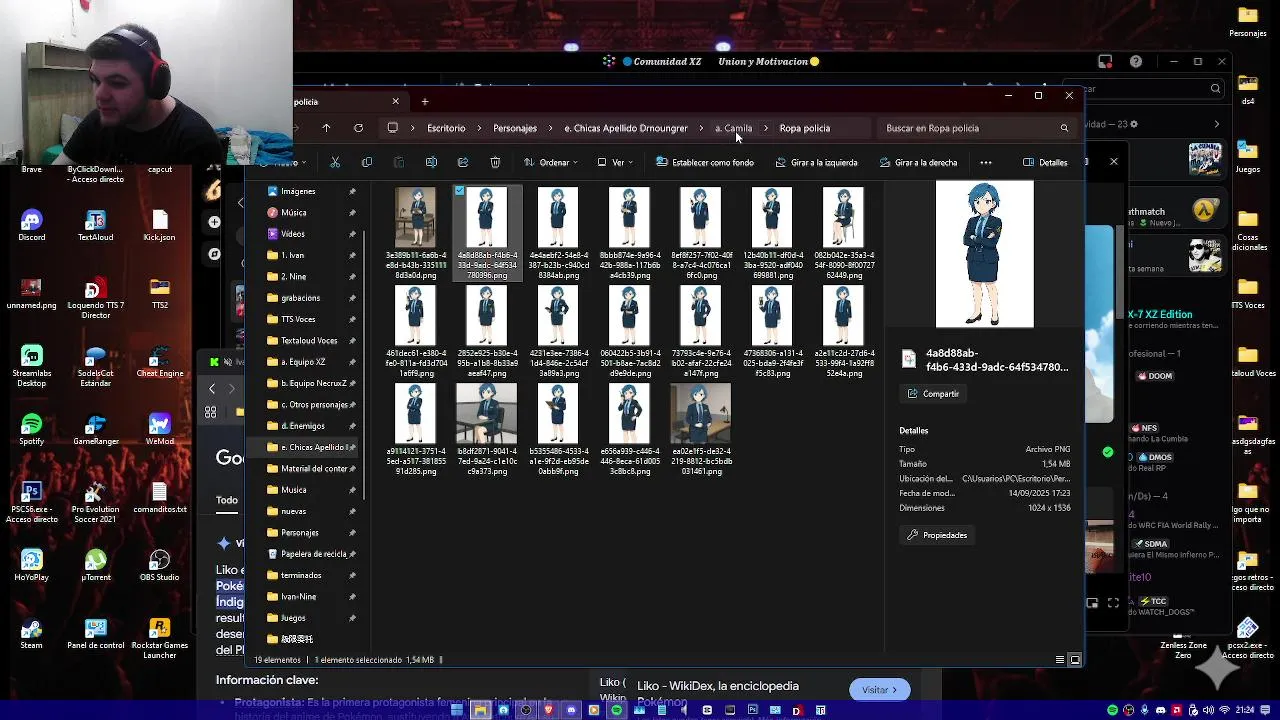
Task: Click Establecer como fondo
Action: 705,162
